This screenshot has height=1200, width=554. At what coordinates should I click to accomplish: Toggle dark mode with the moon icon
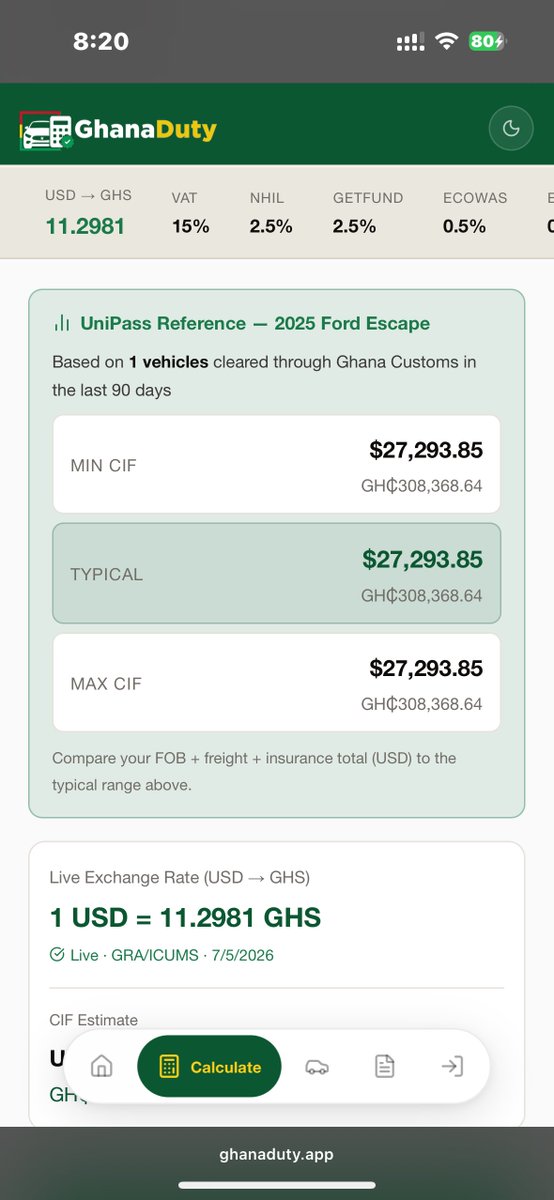(511, 128)
